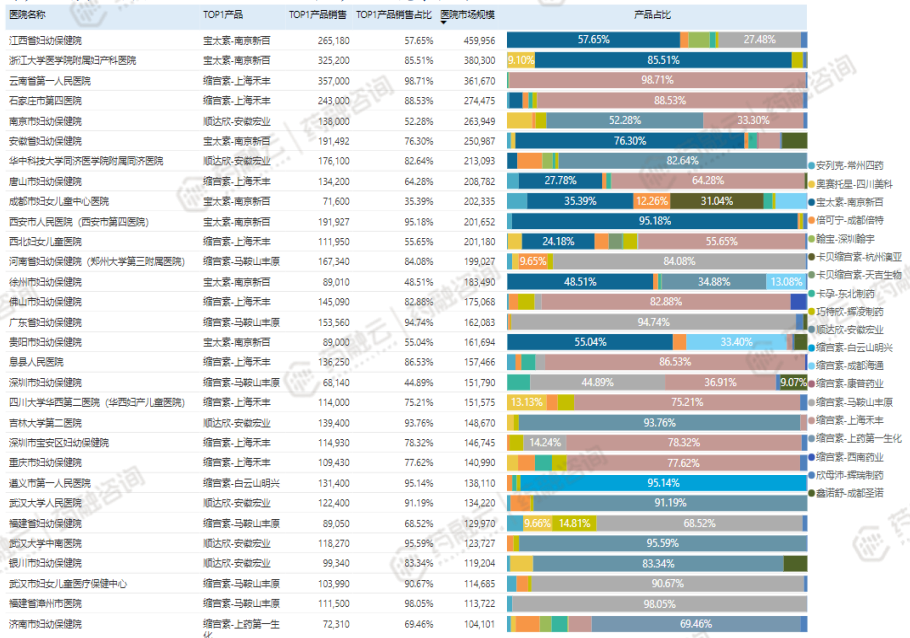Select the 倍可宁-成都倍特 legend entry
The width and height of the screenshot is (910, 638).
click(846, 220)
